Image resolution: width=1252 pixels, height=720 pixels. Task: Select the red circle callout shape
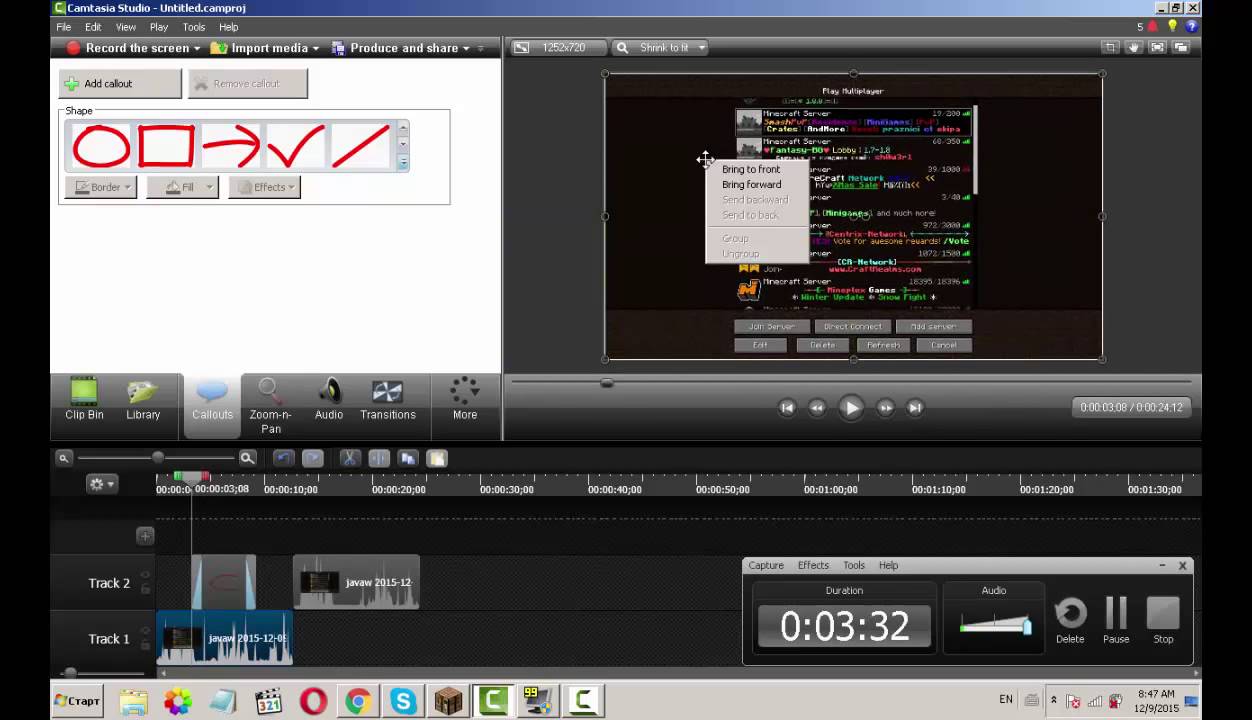pyautogui.click(x=101, y=146)
